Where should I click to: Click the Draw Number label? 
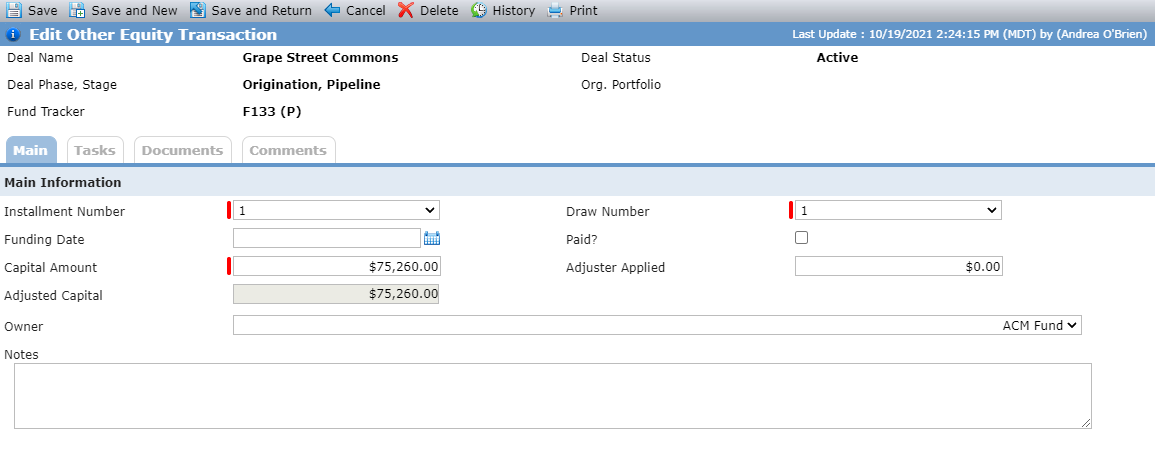point(608,211)
